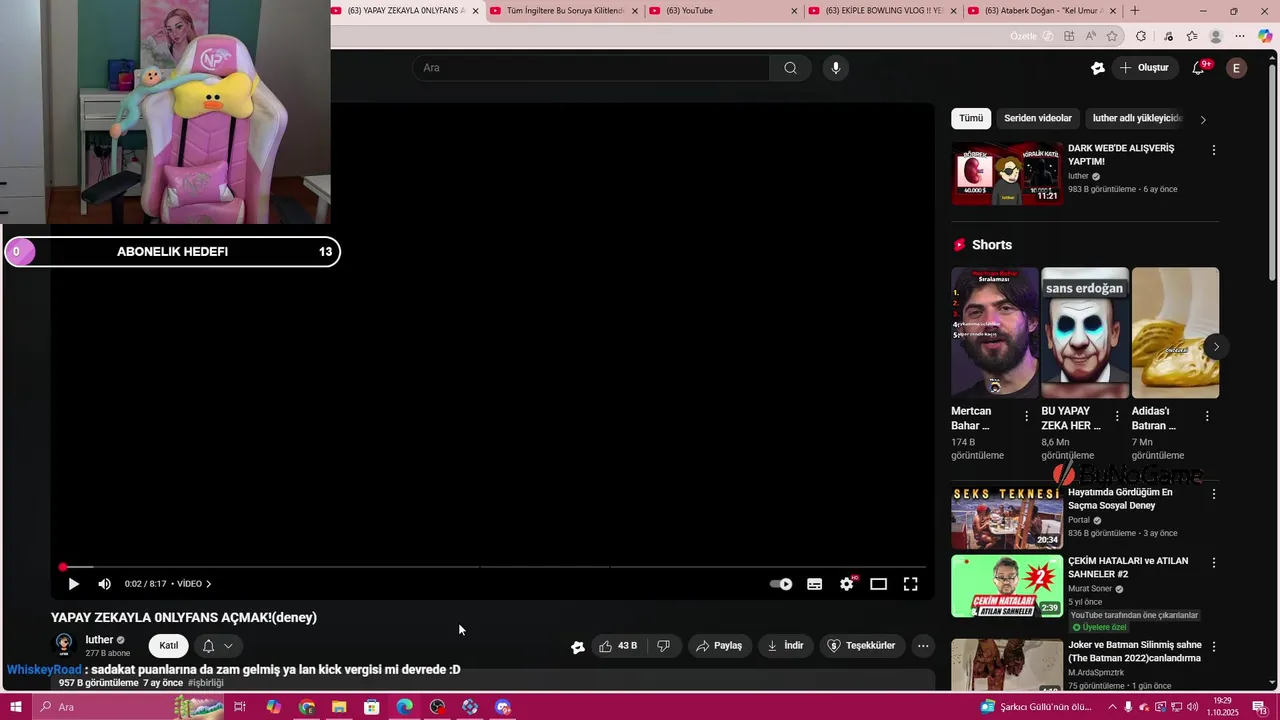Dislike the video with the thumbs-down button

(663, 646)
